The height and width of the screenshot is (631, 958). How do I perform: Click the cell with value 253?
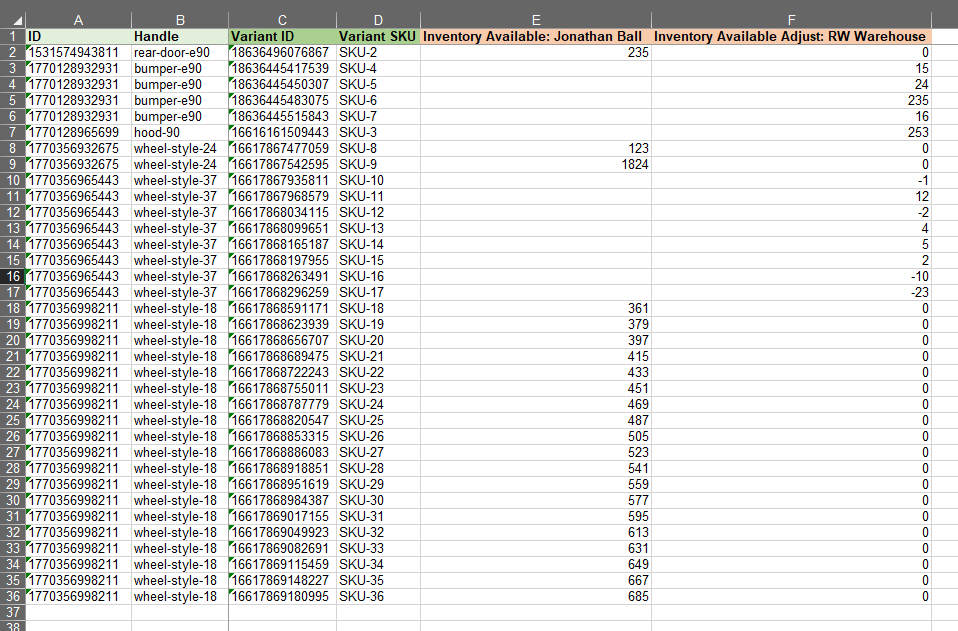[791, 132]
